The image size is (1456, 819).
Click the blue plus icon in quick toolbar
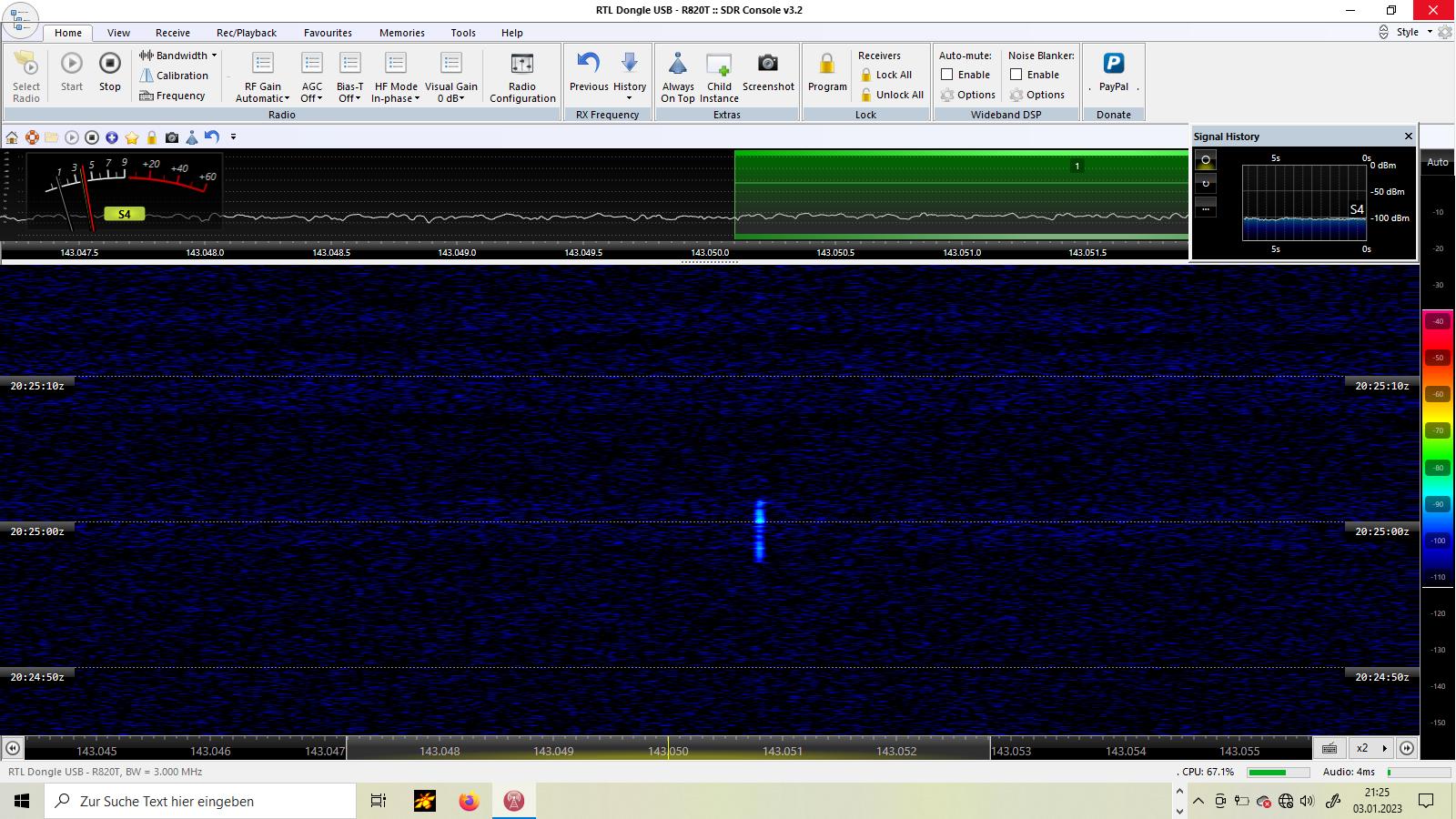click(112, 137)
